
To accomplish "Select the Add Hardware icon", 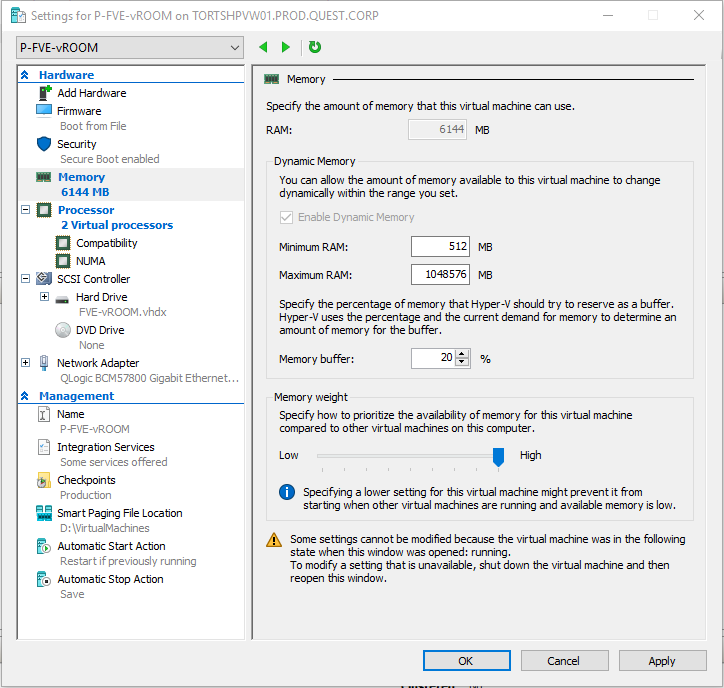I will (x=44, y=93).
